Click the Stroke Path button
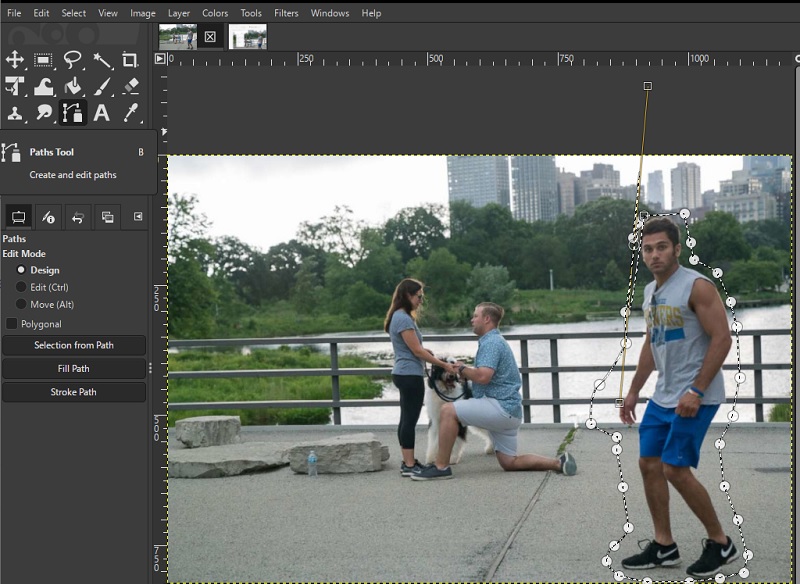 (x=74, y=392)
